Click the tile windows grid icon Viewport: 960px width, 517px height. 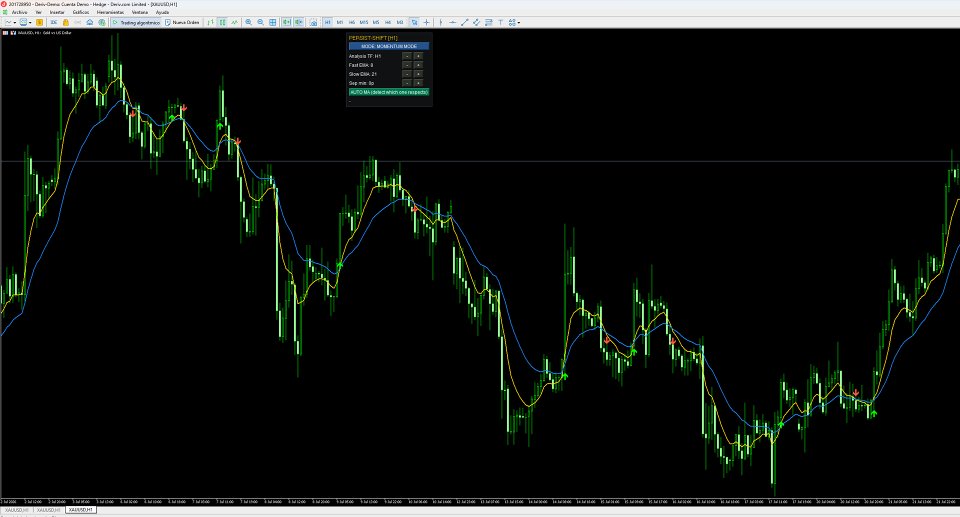(272, 23)
